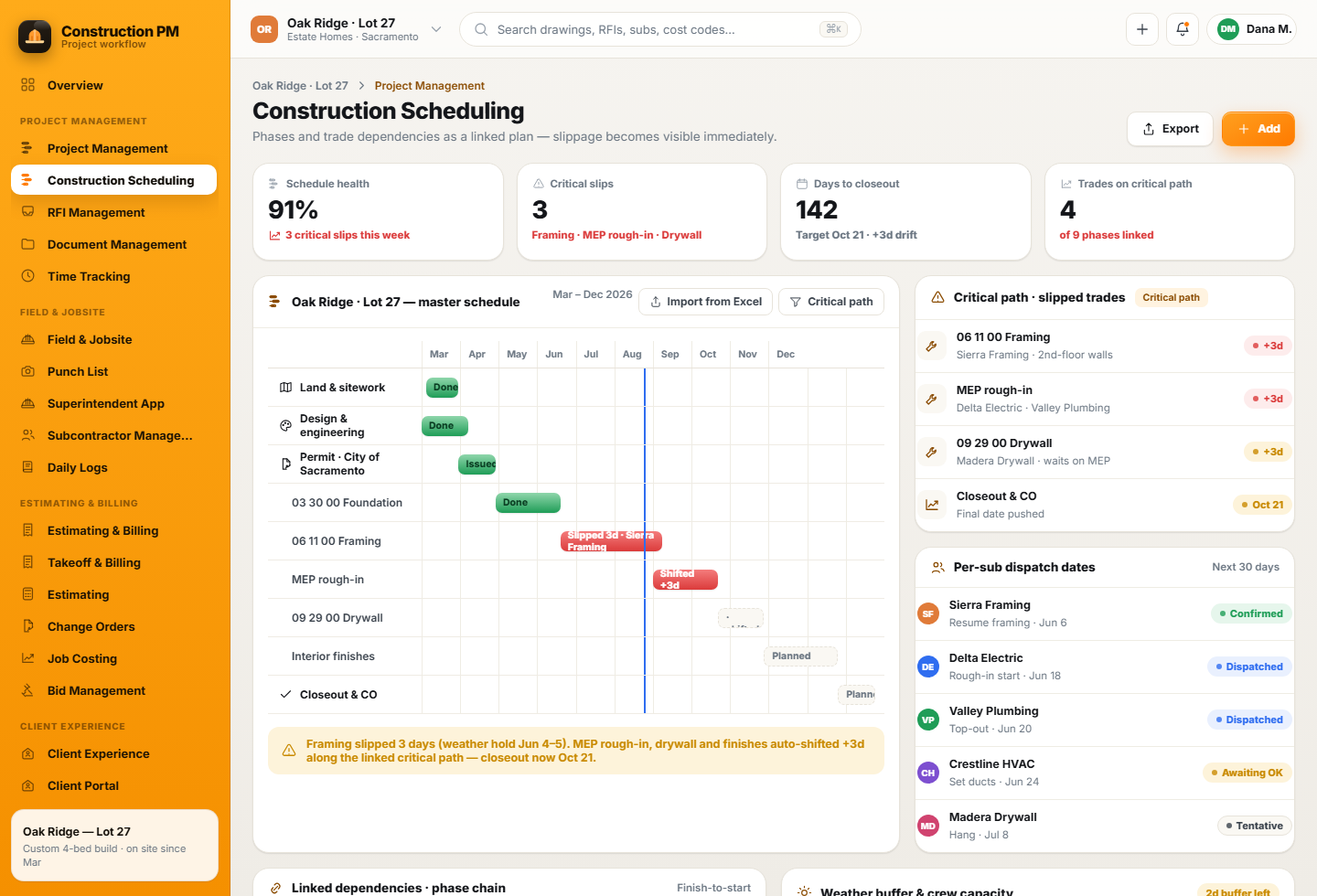Click the Project Management breadcrumb link
1317x896 pixels.
[430, 86]
